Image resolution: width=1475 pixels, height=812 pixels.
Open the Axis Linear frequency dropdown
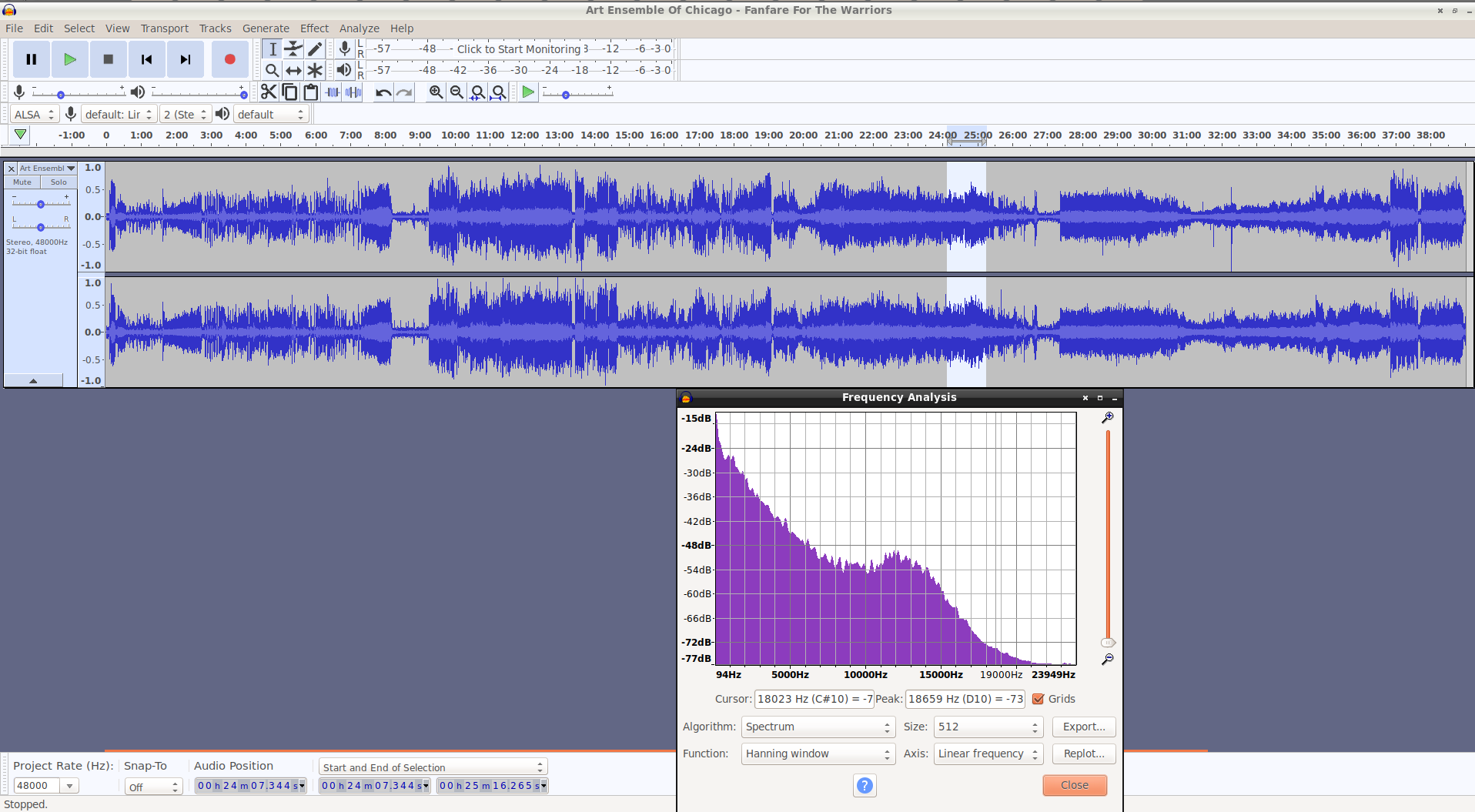pos(988,754)
